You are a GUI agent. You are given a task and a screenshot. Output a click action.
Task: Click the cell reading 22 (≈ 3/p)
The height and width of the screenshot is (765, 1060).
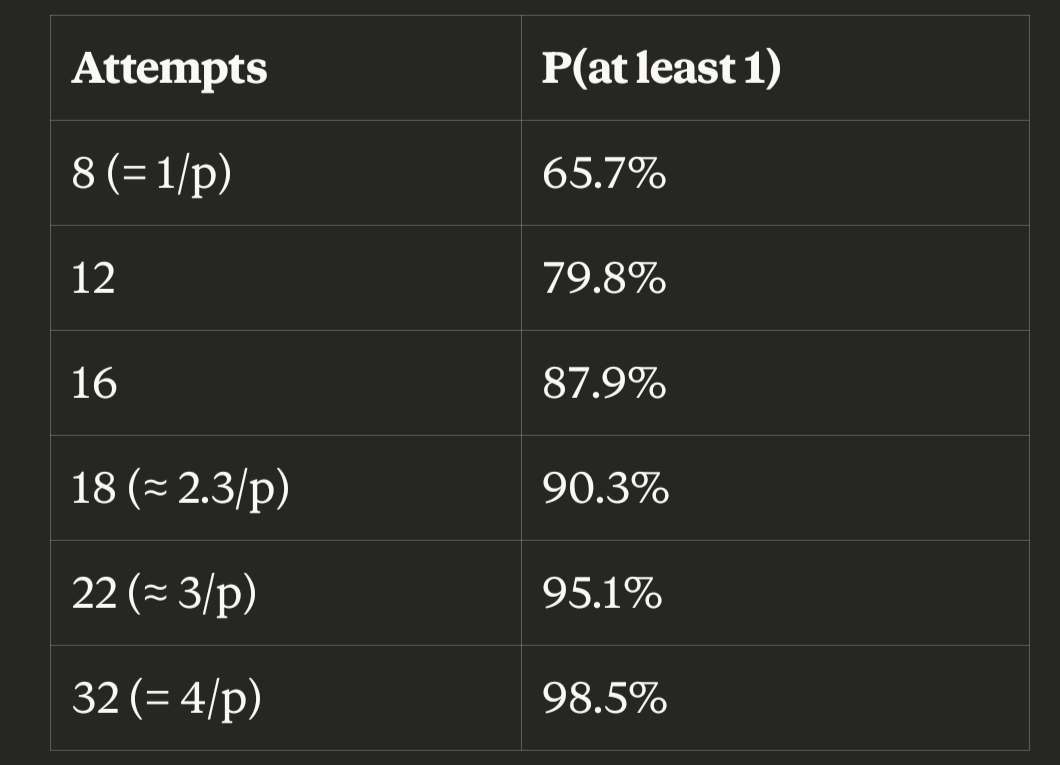tap(285, 593)
